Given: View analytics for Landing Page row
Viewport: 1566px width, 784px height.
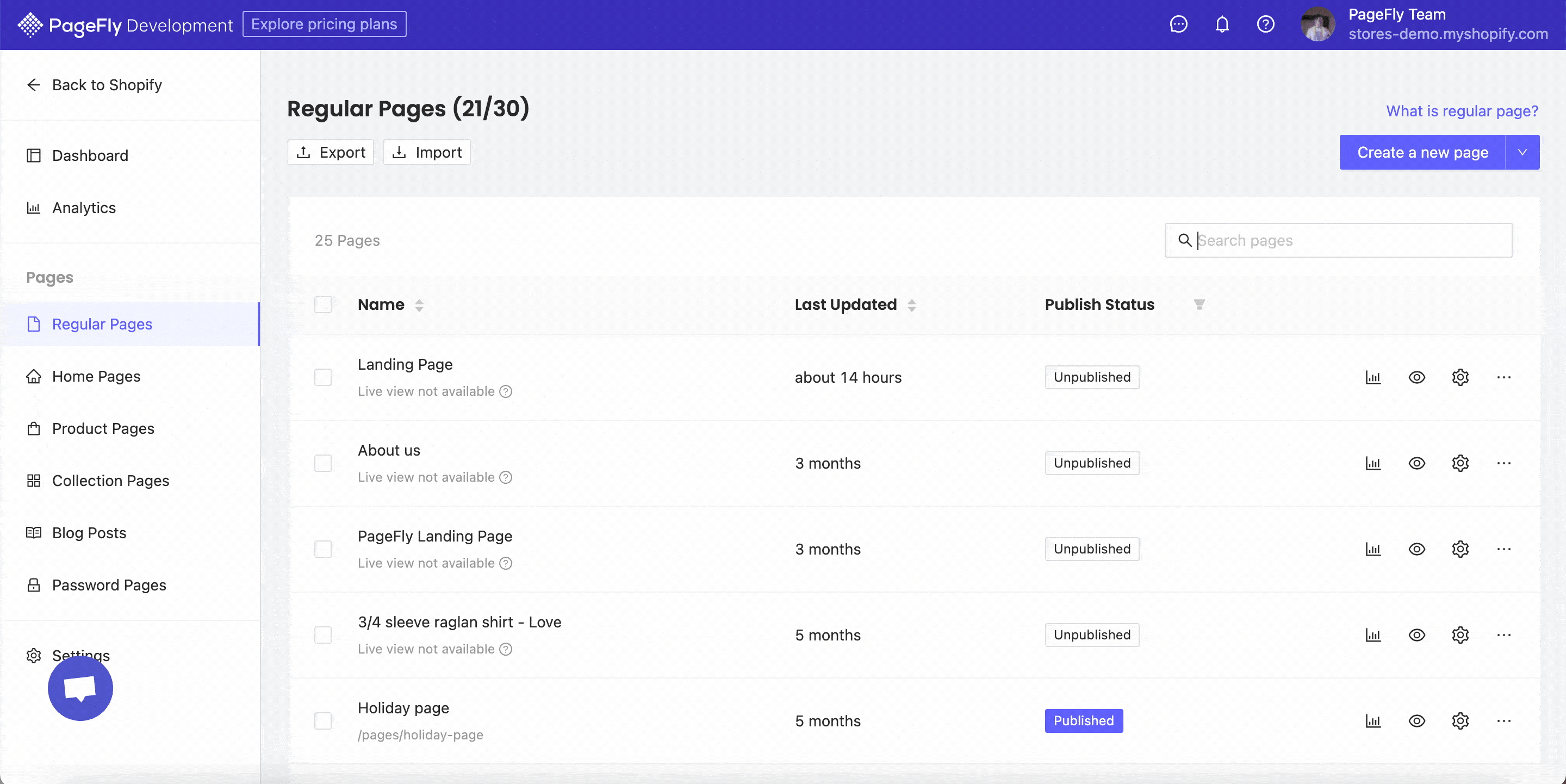Looking at the screenshot, I should coord(1374,377).
